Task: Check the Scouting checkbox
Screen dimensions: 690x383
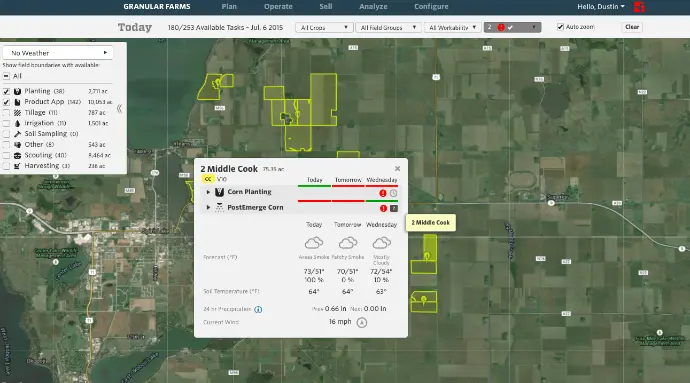Action: (6, 155)
